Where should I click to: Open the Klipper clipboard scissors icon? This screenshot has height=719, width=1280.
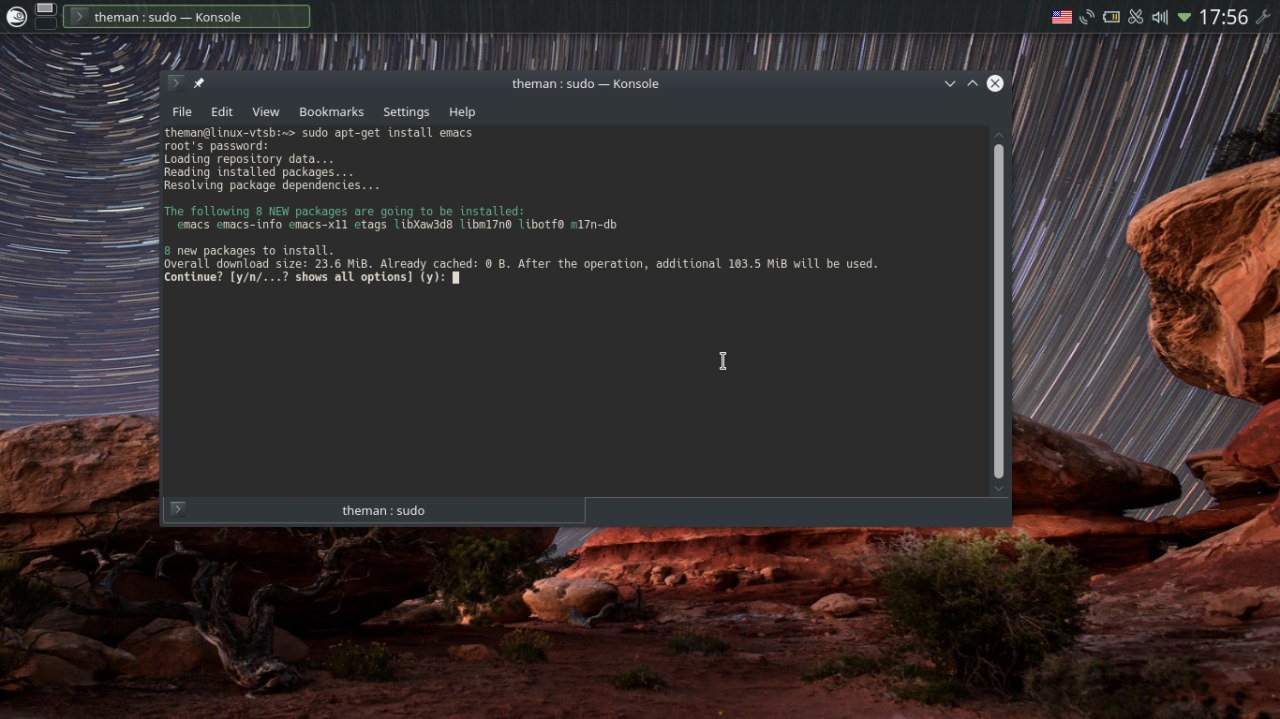click(1135, 17)
